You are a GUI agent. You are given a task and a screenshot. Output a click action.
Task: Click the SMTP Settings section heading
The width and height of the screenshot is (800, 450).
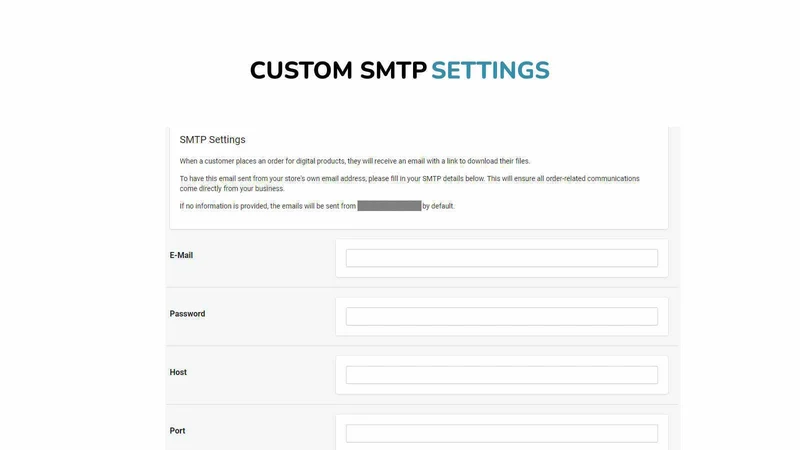(212, 140)
